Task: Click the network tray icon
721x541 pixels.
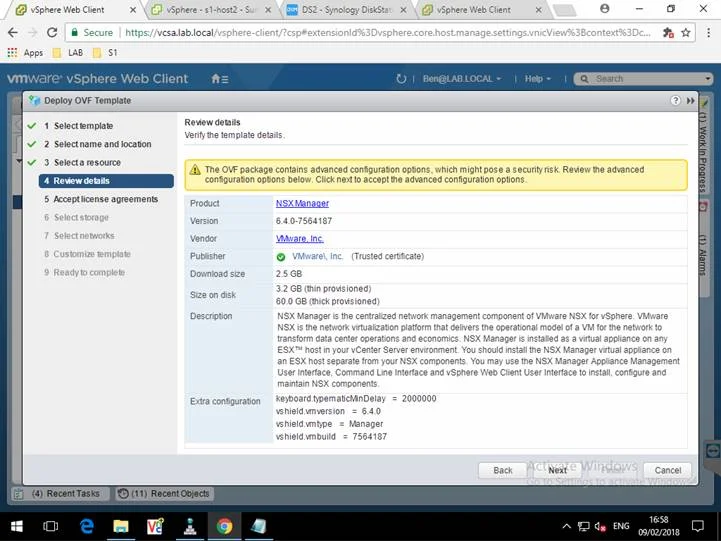Action: tap(583, 526)
